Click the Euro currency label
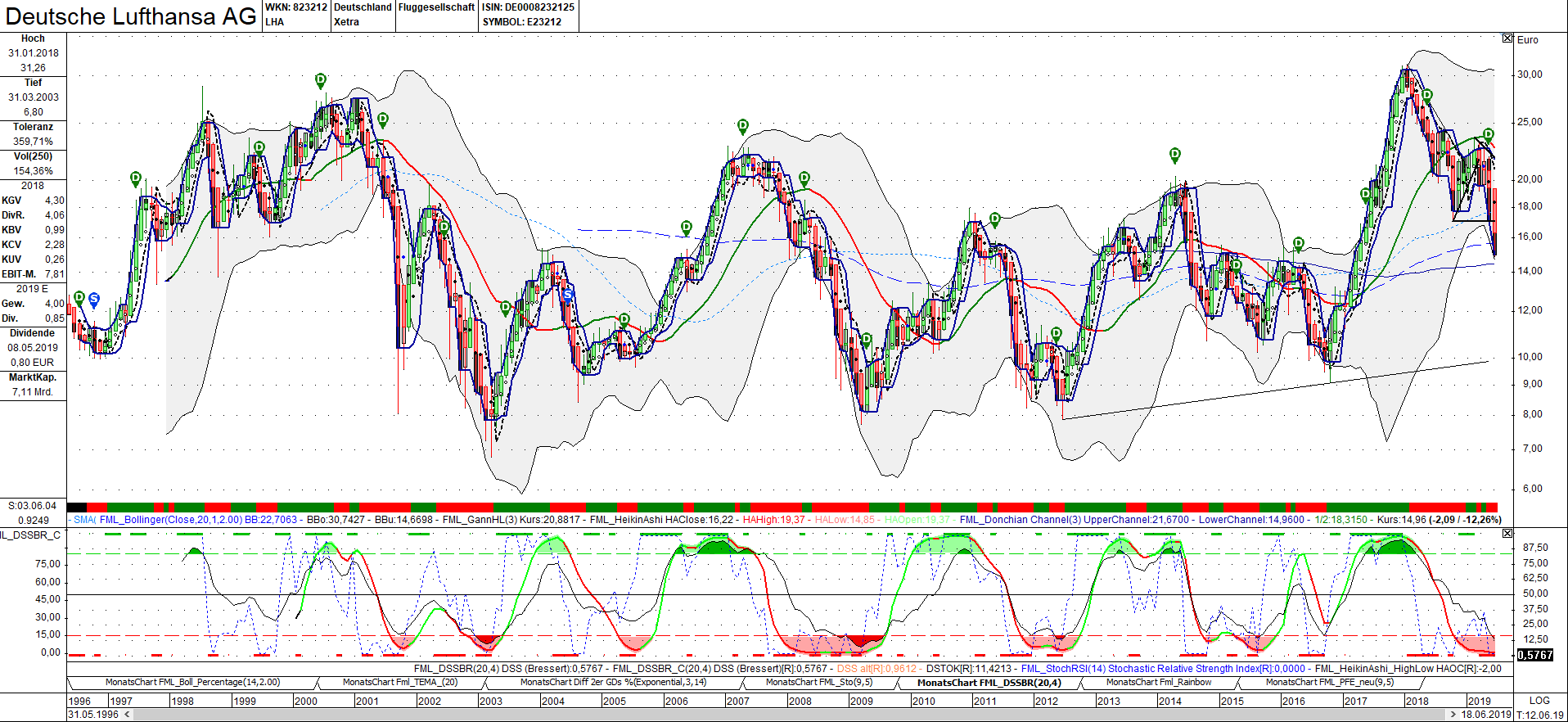Image resolution: width=1568 pixels, height=722 pixels. (x=1528, y=39)
